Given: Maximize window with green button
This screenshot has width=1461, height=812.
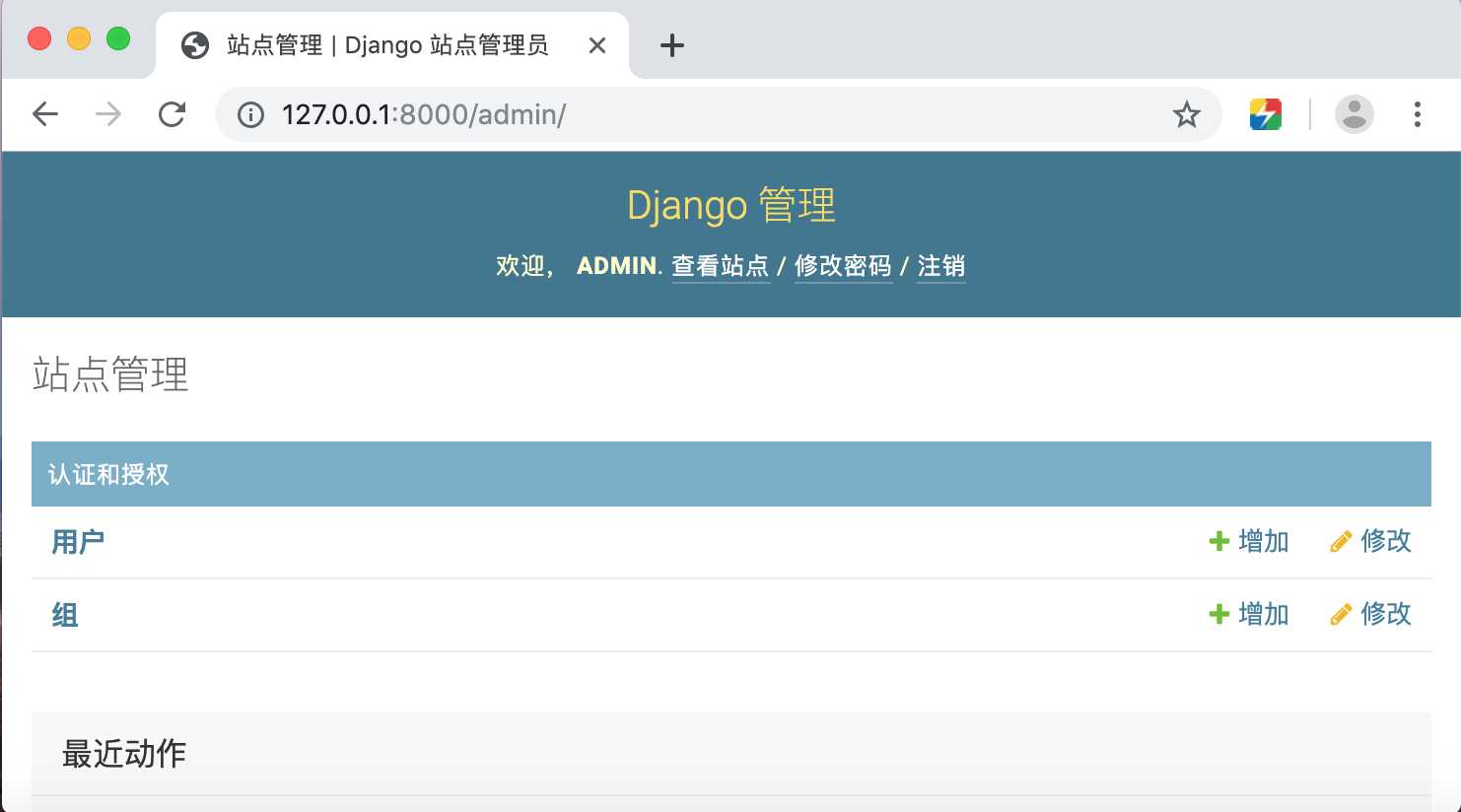Looking at the screenshot, I should pyautogui.click(x=118, y=38).
